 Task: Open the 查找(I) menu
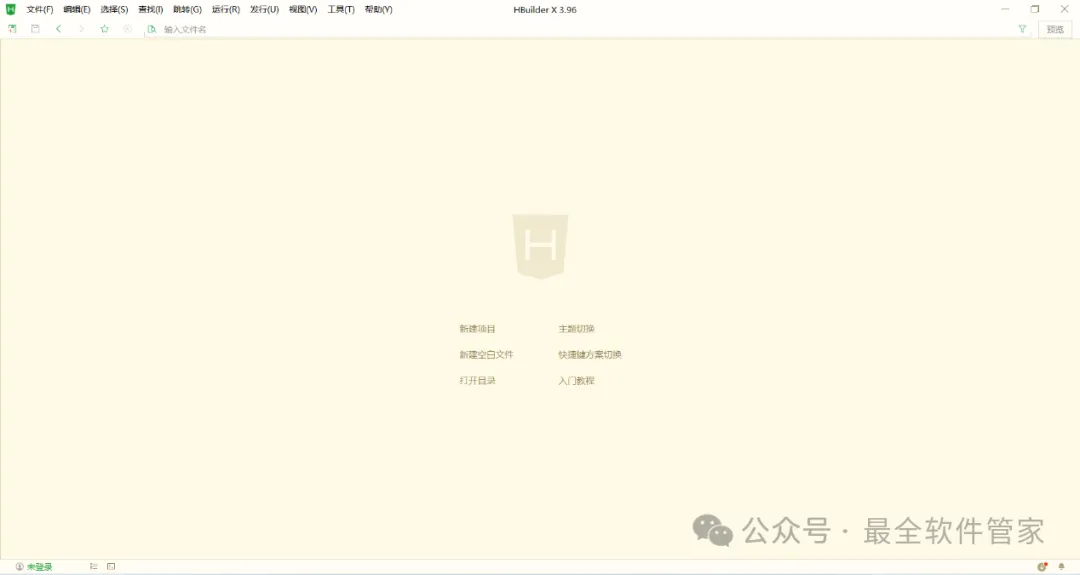point(151,10)
